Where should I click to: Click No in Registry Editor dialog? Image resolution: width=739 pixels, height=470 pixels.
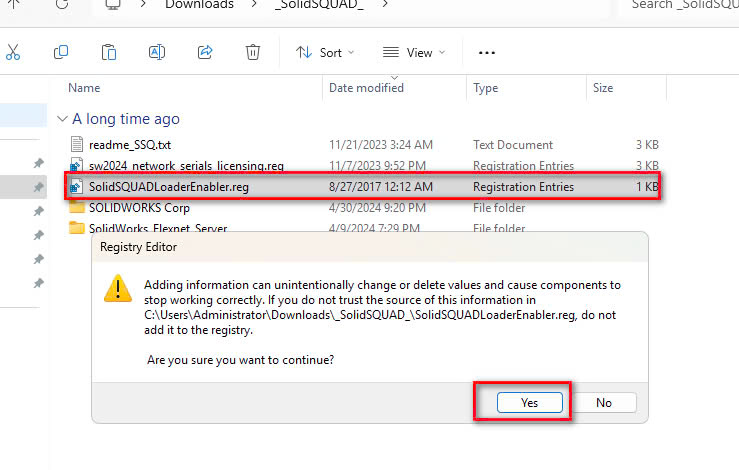(x=604, y=403)
